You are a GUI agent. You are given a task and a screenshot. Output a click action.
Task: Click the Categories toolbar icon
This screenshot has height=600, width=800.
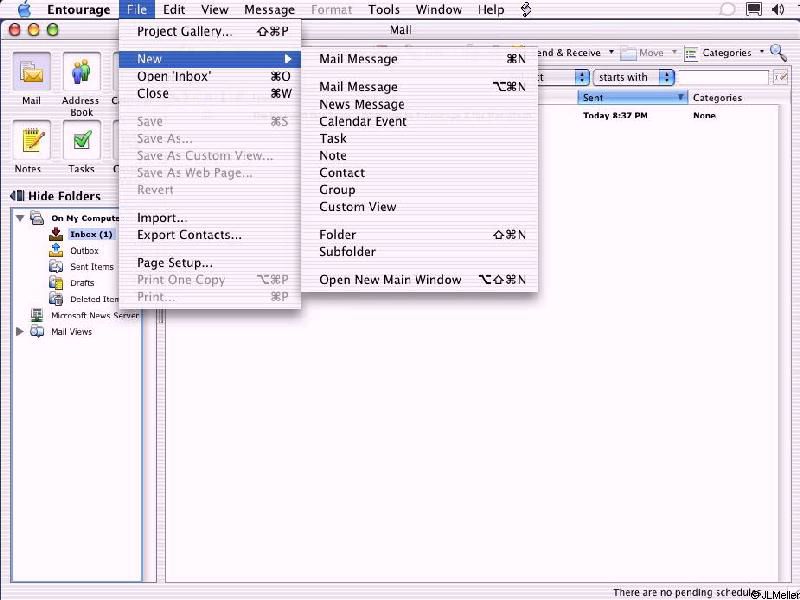691,53
